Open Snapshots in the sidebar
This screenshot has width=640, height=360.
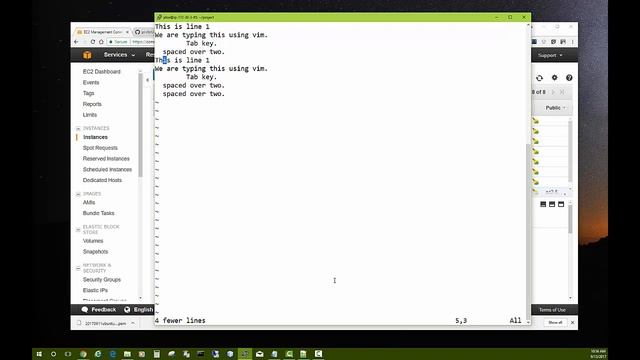coord(95,251)
